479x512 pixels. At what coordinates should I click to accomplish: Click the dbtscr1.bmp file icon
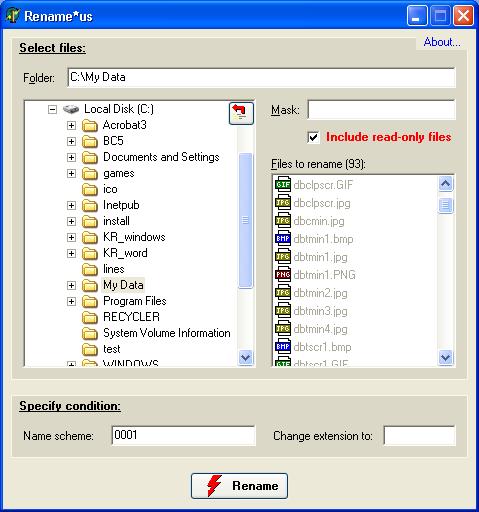click(x=283, y=346)
